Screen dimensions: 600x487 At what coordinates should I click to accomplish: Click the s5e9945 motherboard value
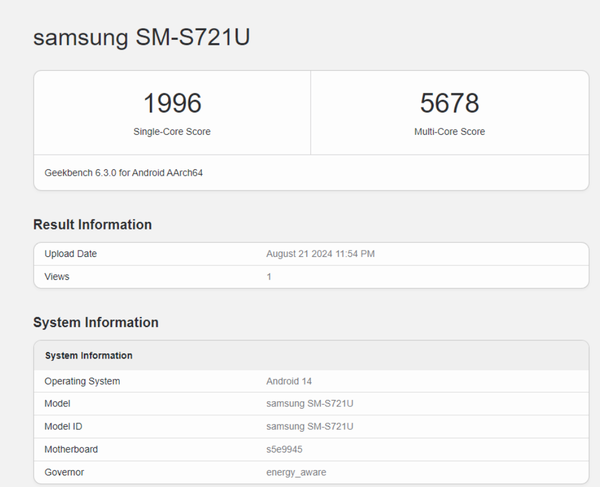tap(286, 449)
